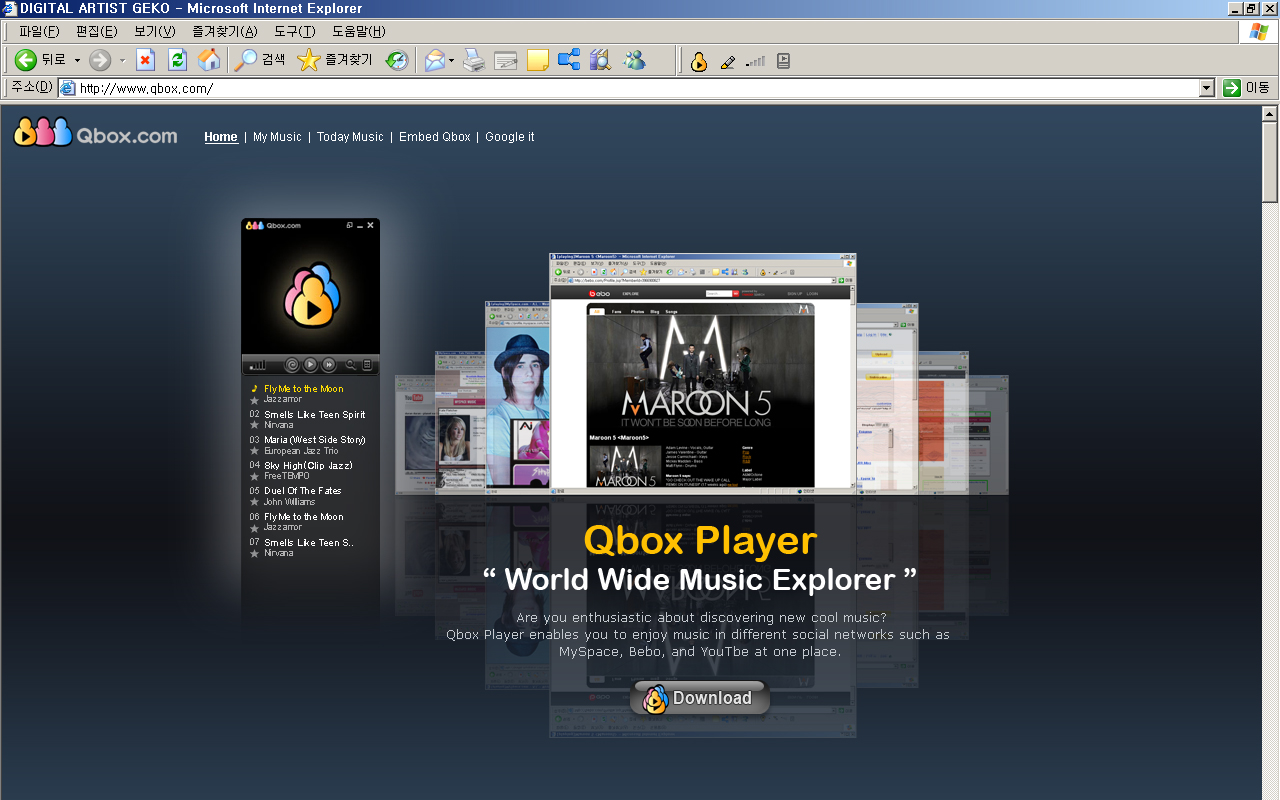Click the research books toolbar icon
The width and height of the screenshot is (1280, 800).
600,60
